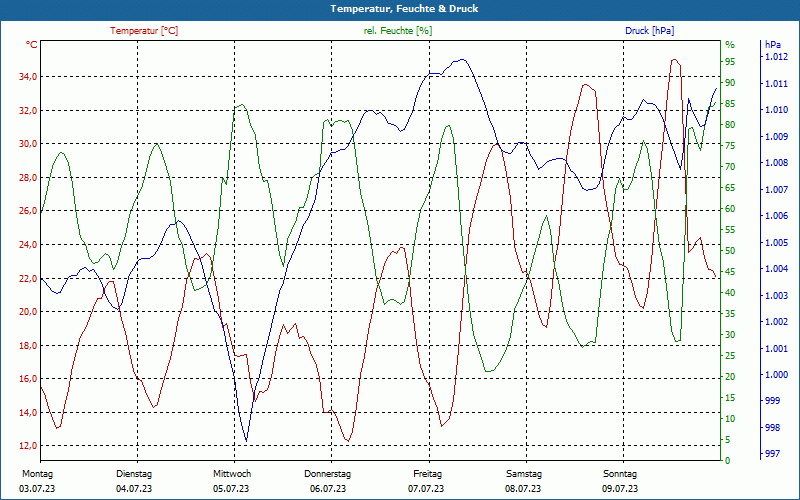Click the 75 humidity axis value

730,146
